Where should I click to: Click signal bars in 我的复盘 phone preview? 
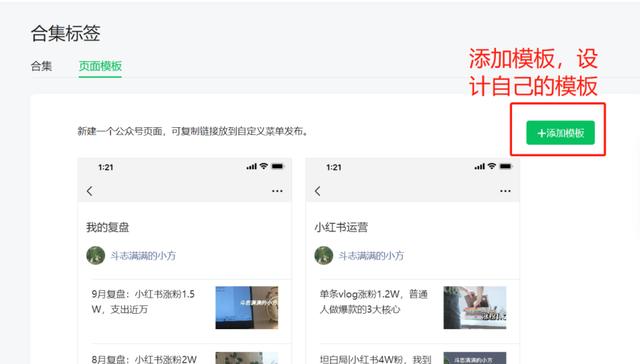point(251,166)
